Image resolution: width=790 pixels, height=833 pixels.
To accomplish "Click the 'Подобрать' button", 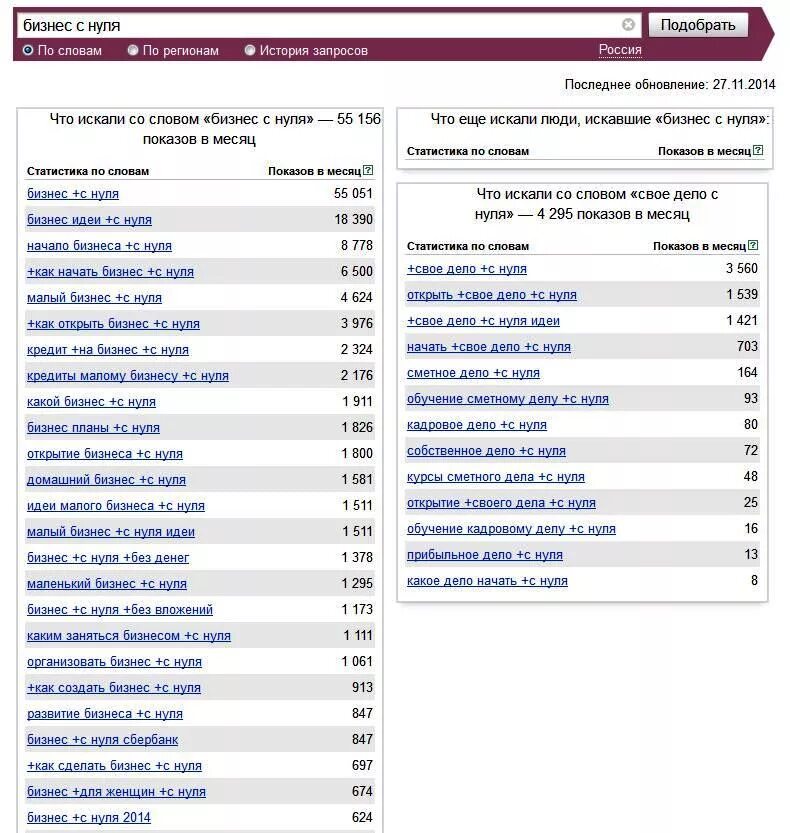I will [x=698, y=25].
